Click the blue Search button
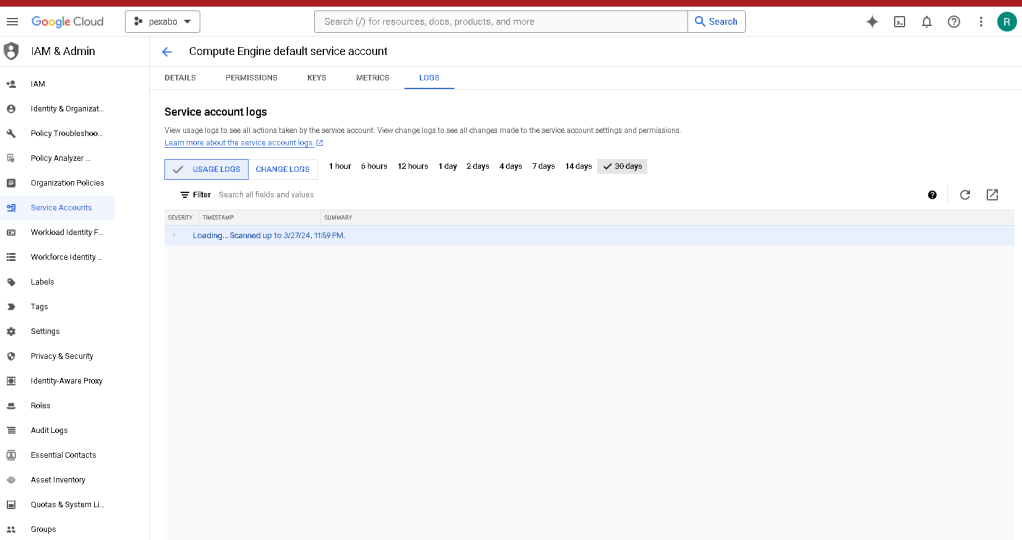The width and height of the screenshot is (1022, 540). [716, 22]
